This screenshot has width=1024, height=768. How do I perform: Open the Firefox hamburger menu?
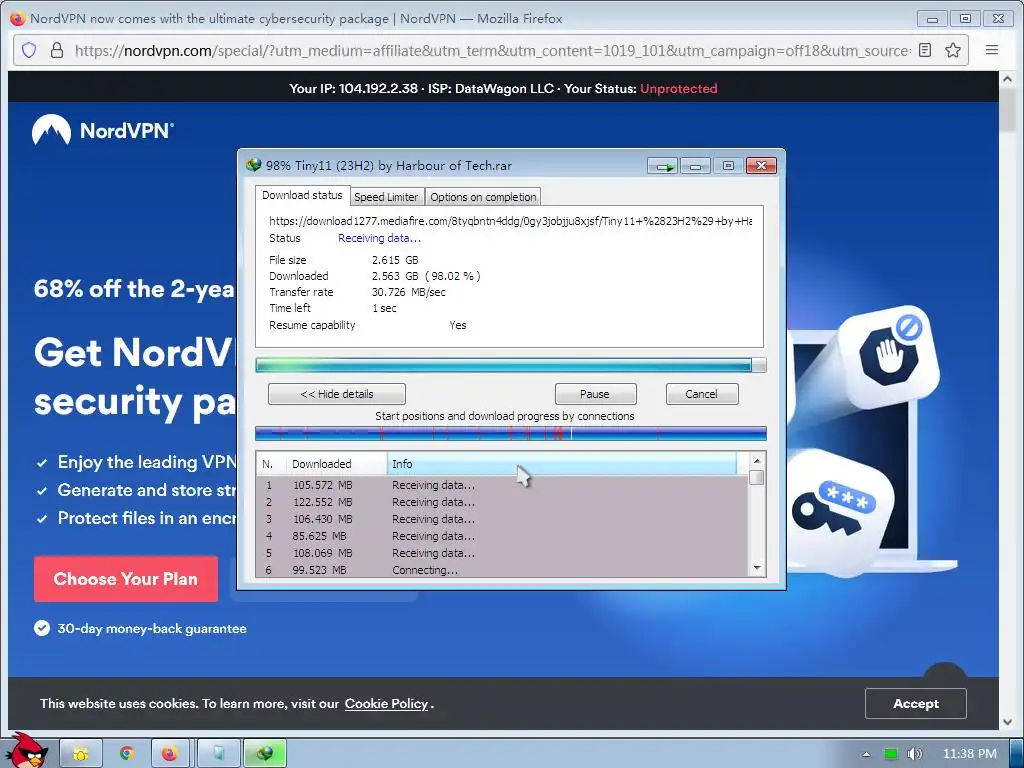[x=991, y=50]
